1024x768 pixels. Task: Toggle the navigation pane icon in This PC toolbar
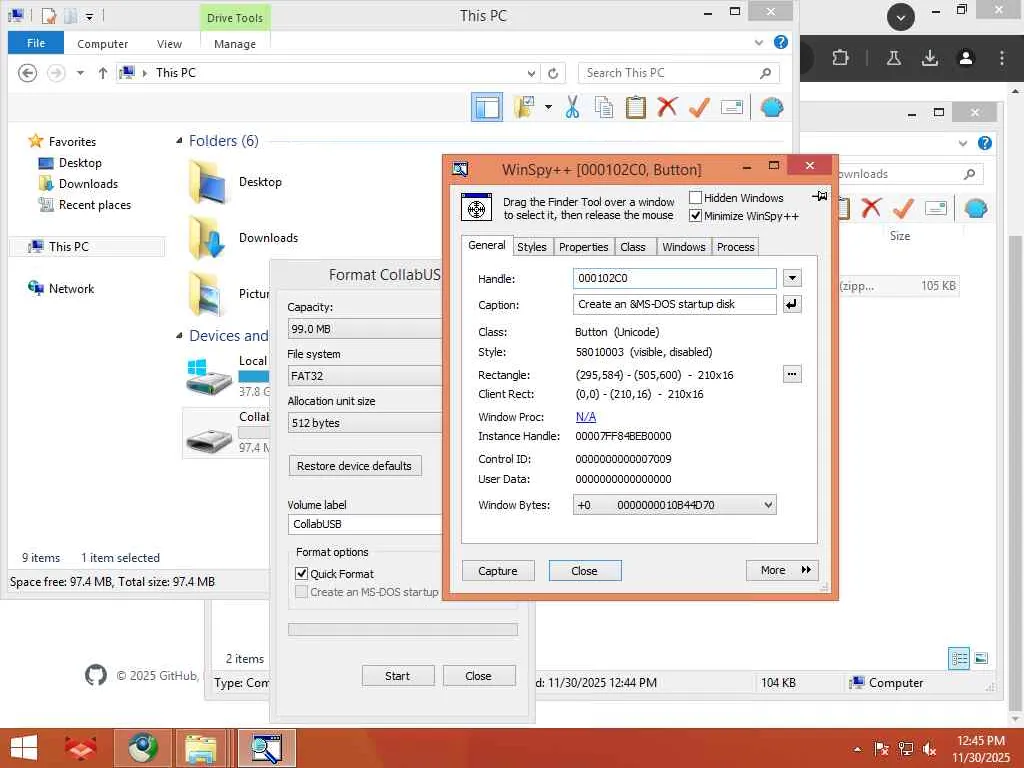click(487, 107)
